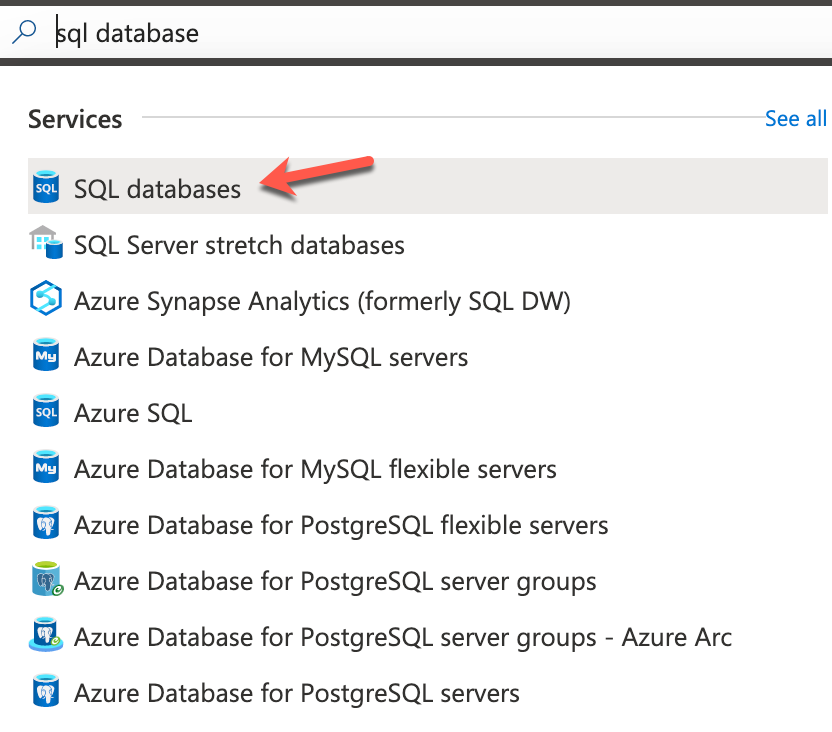Viewport: 832px width, 732px height.
Task: Select SQL databases from the results
Action: 157,188
